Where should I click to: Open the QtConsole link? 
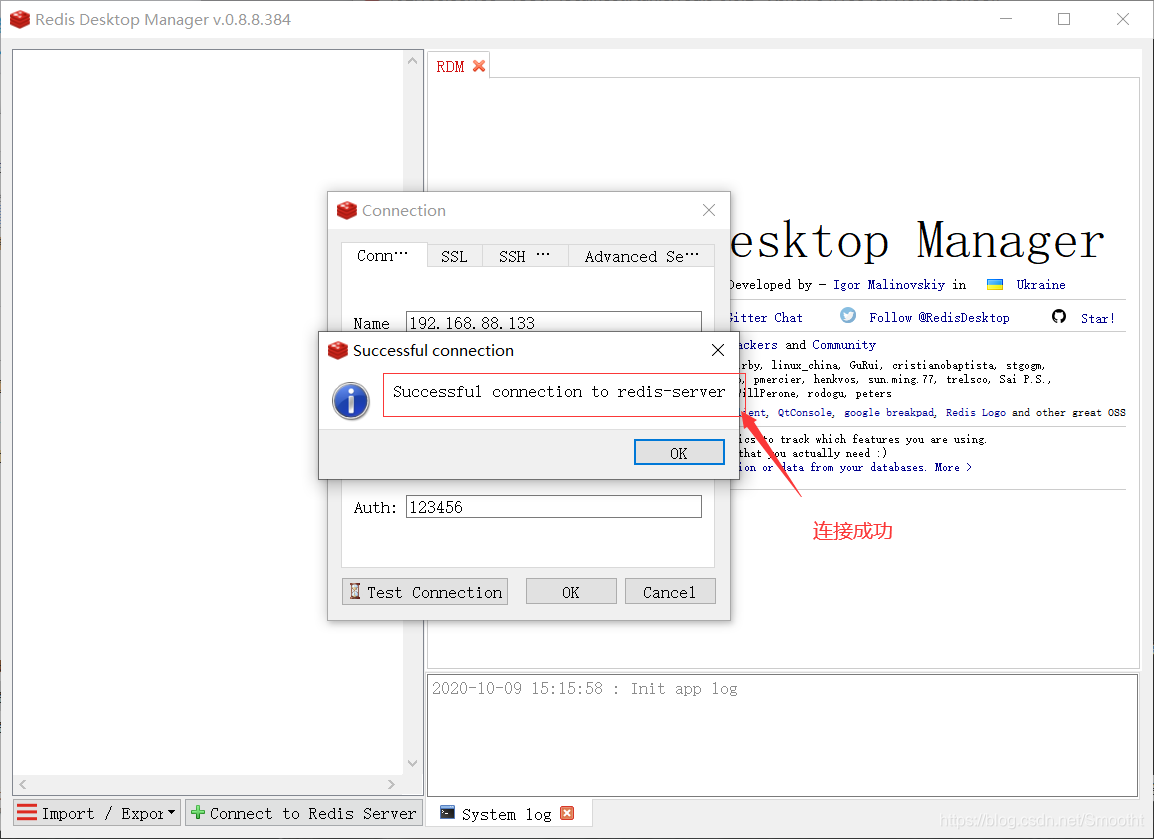pyautogui.click(x=804, y=413)
